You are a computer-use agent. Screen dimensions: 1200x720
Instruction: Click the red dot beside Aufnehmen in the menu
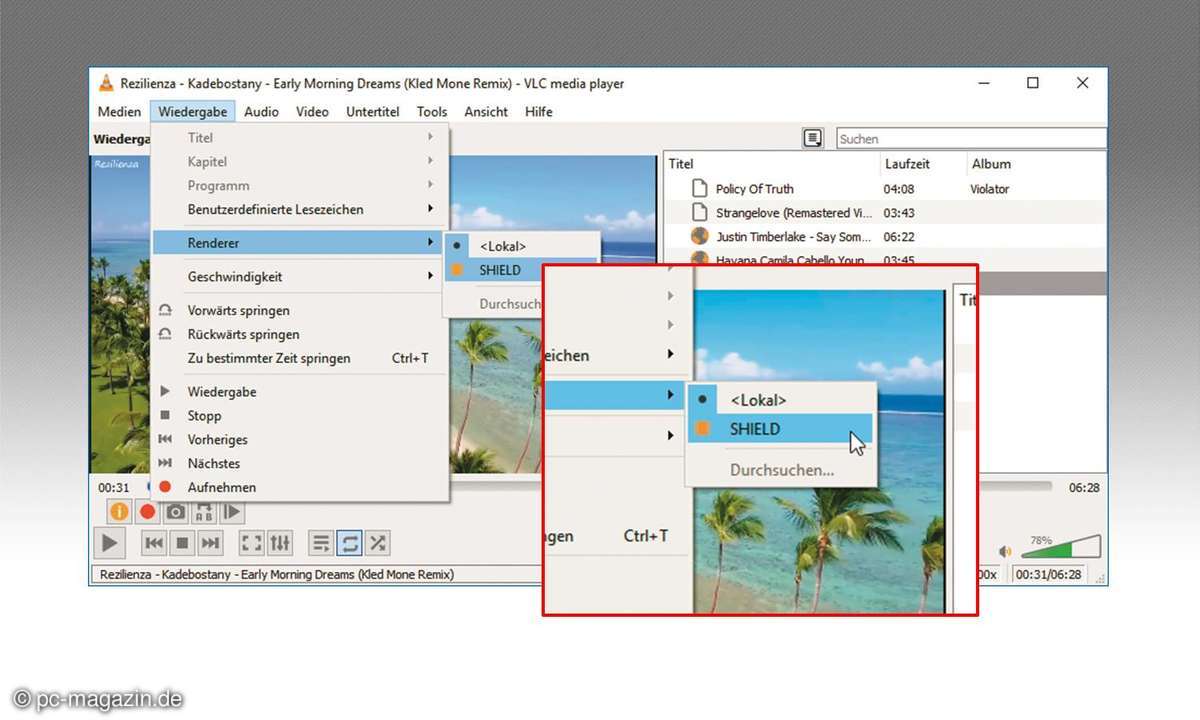tap(166, 487)
